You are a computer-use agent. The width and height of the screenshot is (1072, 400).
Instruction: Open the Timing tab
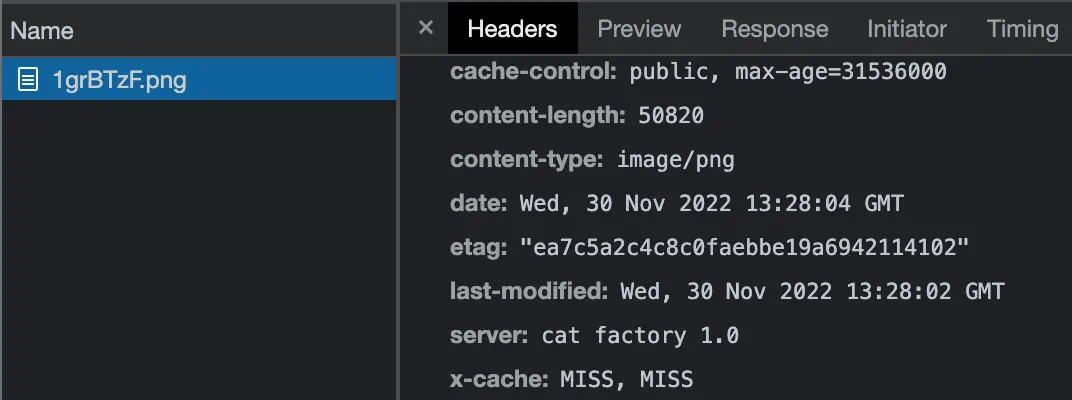1022,28
